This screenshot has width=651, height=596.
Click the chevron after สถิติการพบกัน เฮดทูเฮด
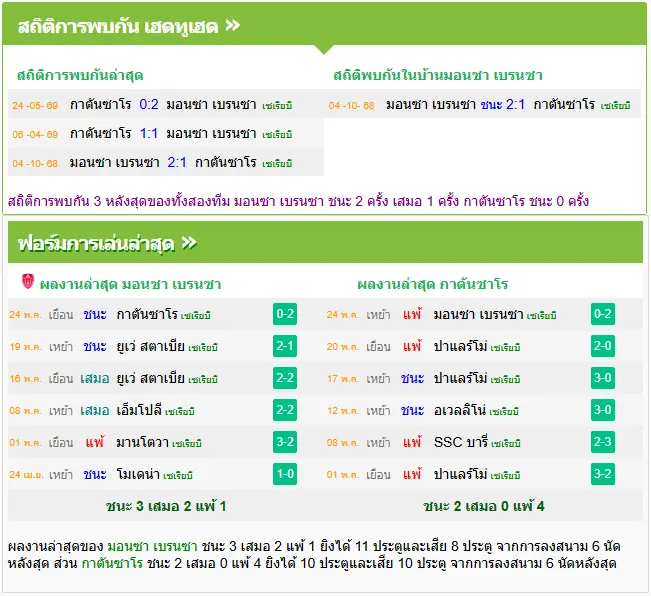pyautogui.click(x=232, y=26)
